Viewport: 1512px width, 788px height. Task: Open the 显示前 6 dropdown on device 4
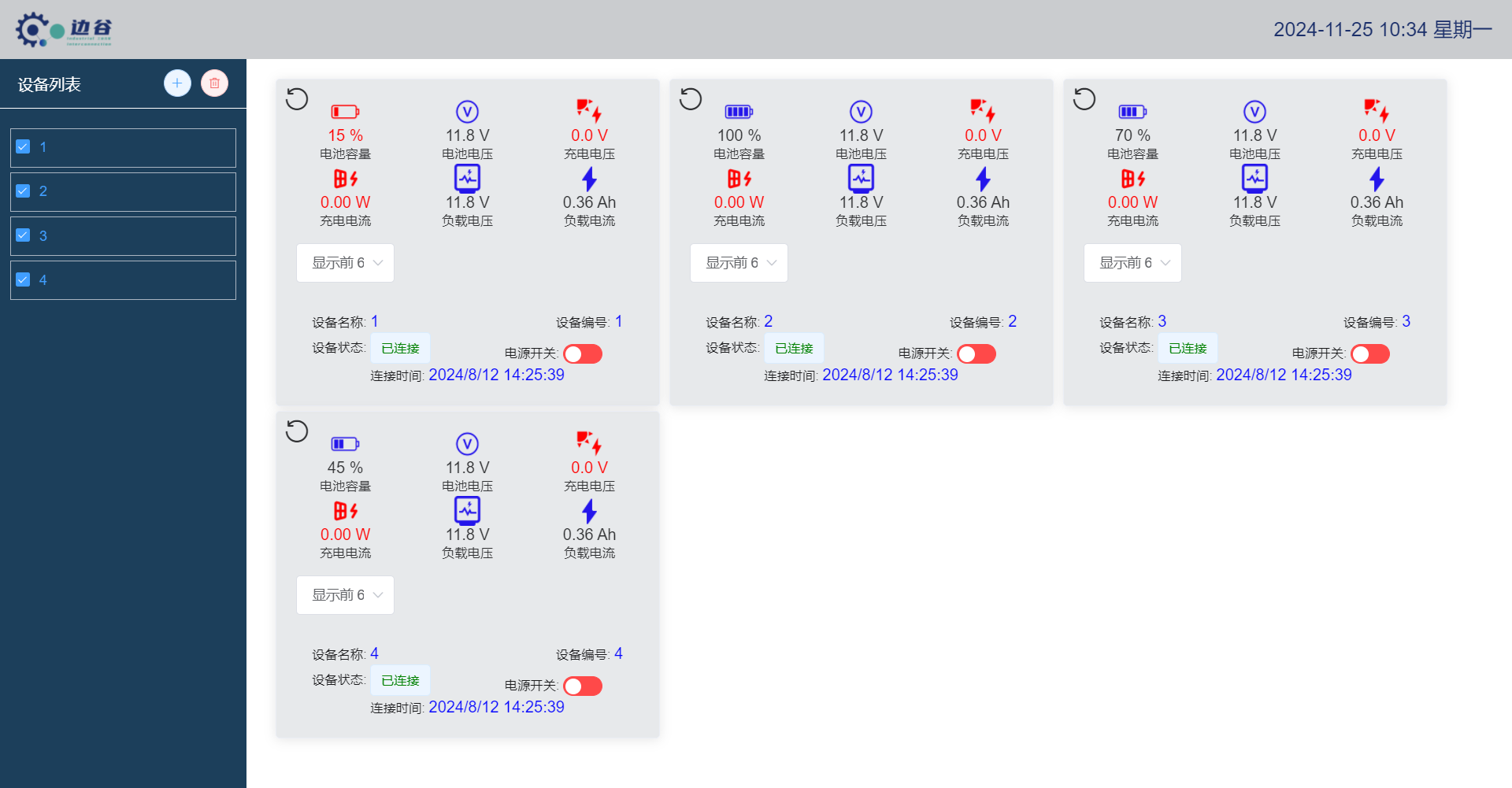point(345,595)
